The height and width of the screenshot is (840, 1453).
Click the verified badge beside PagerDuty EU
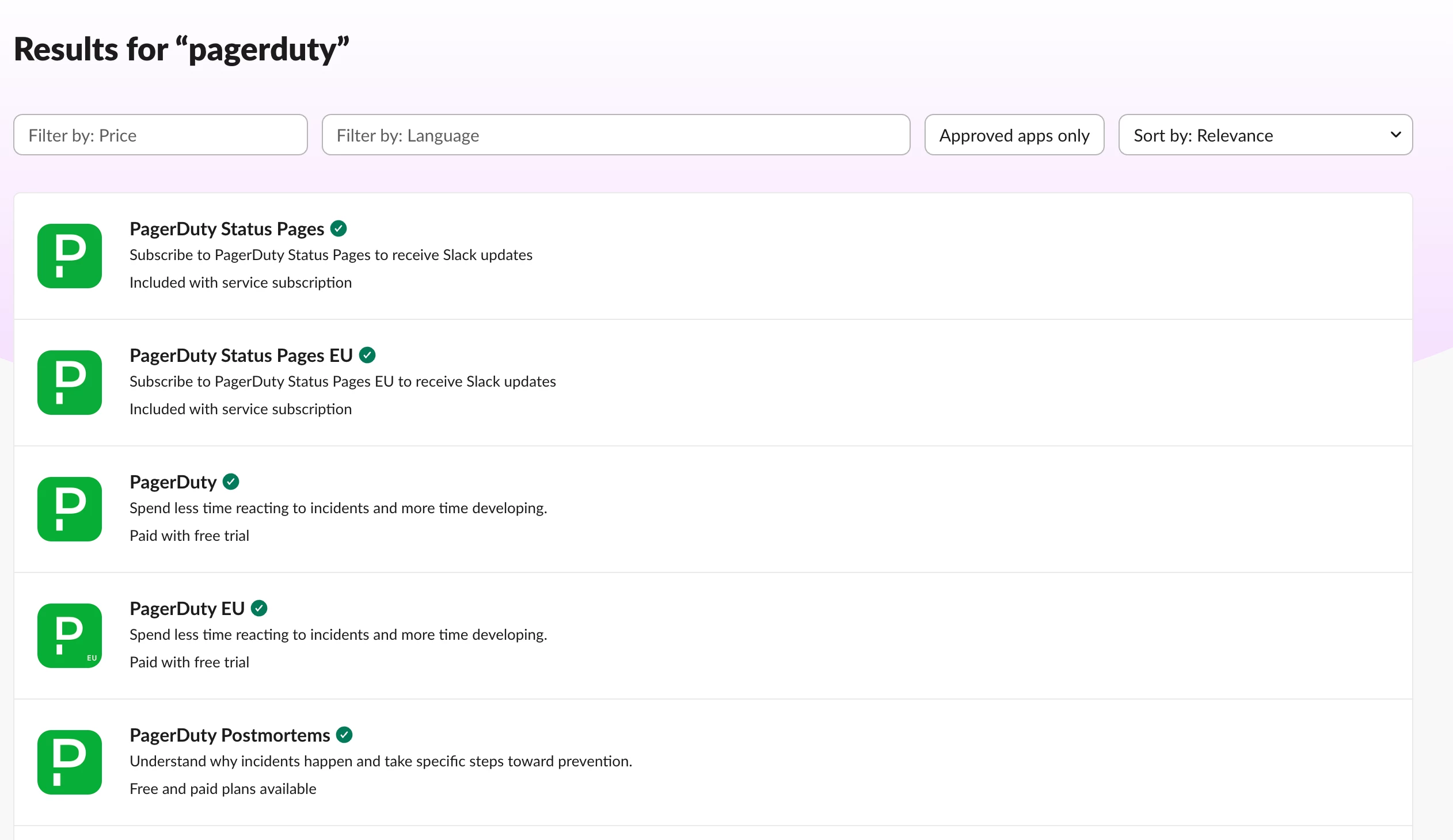[x=259, y=608]
